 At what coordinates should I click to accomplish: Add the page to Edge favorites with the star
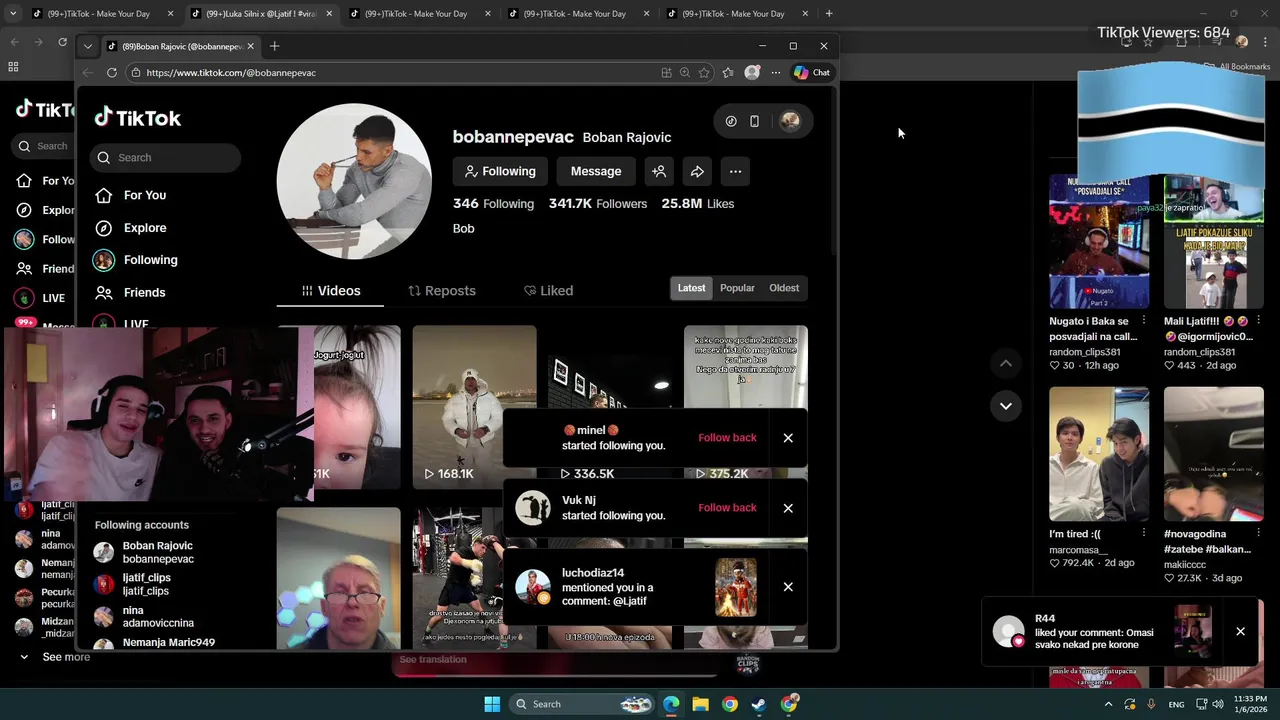coord(704,73)
